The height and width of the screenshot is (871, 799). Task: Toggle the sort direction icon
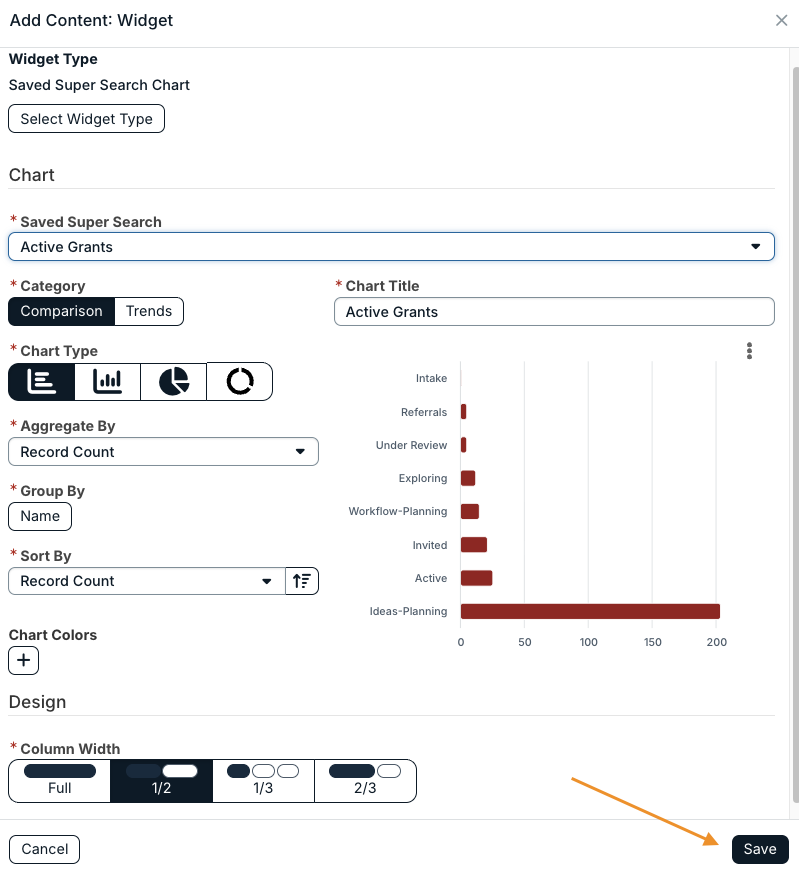302,581
